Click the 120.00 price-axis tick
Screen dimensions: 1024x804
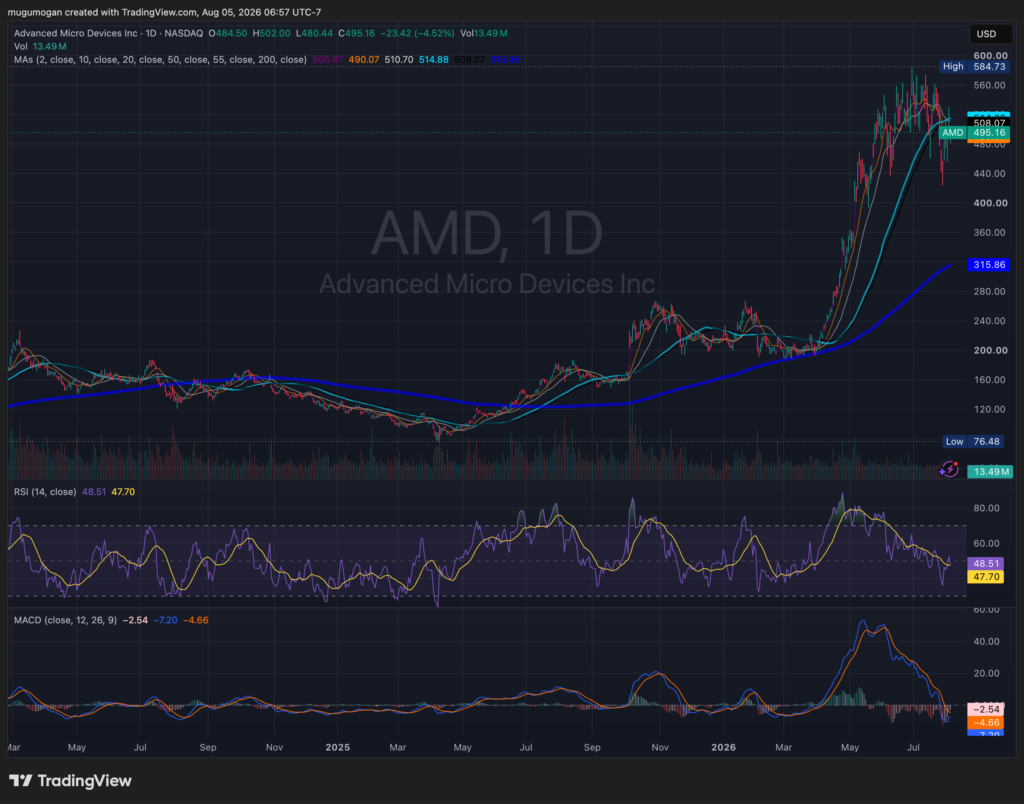tap(989, 410)
